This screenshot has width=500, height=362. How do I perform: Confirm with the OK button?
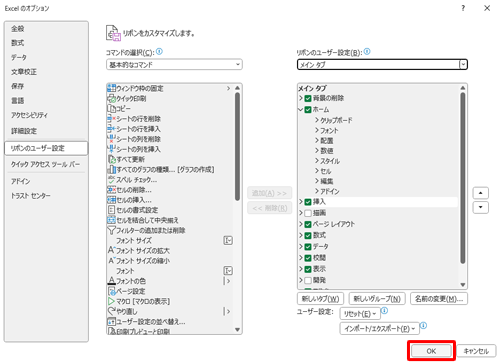pyautogui.click(x=431, y=351)
